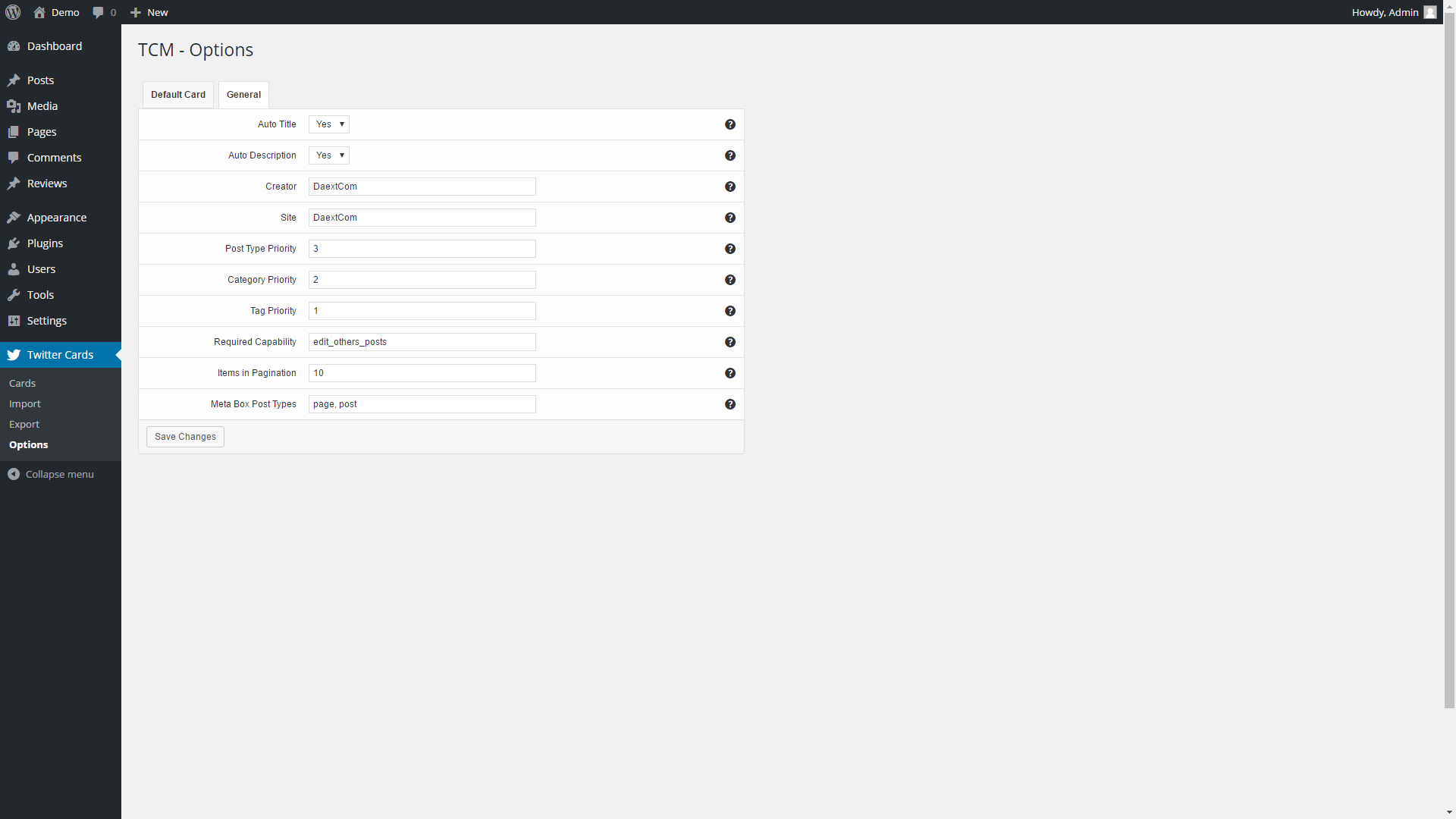Screen dimensions: 1456x819
Task: Click the Save Changes button
Action: (x=185, y=437)
